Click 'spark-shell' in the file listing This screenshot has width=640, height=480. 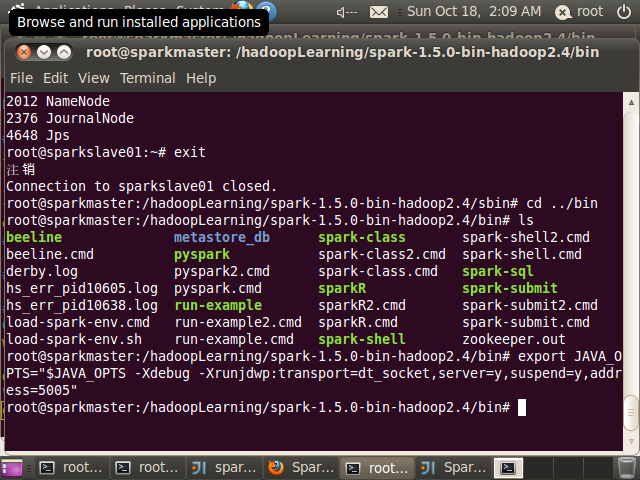pyautogui.click(x=362, y=339)
